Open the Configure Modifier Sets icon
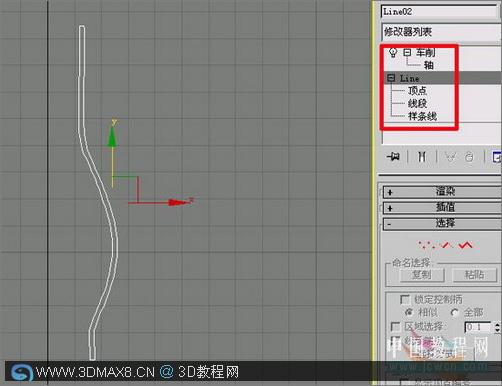 point(497,157)
